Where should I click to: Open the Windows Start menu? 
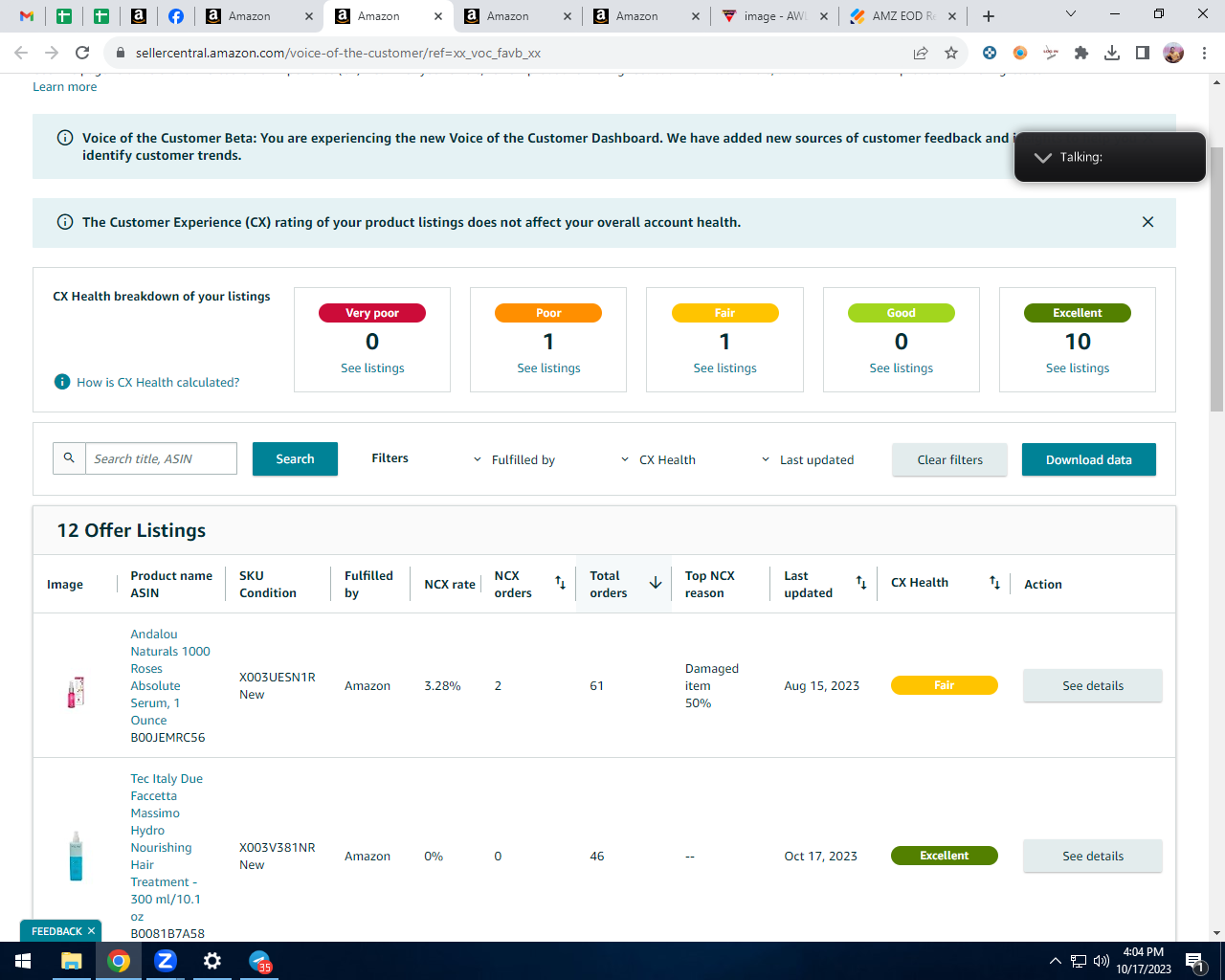(x=23, y=961)
